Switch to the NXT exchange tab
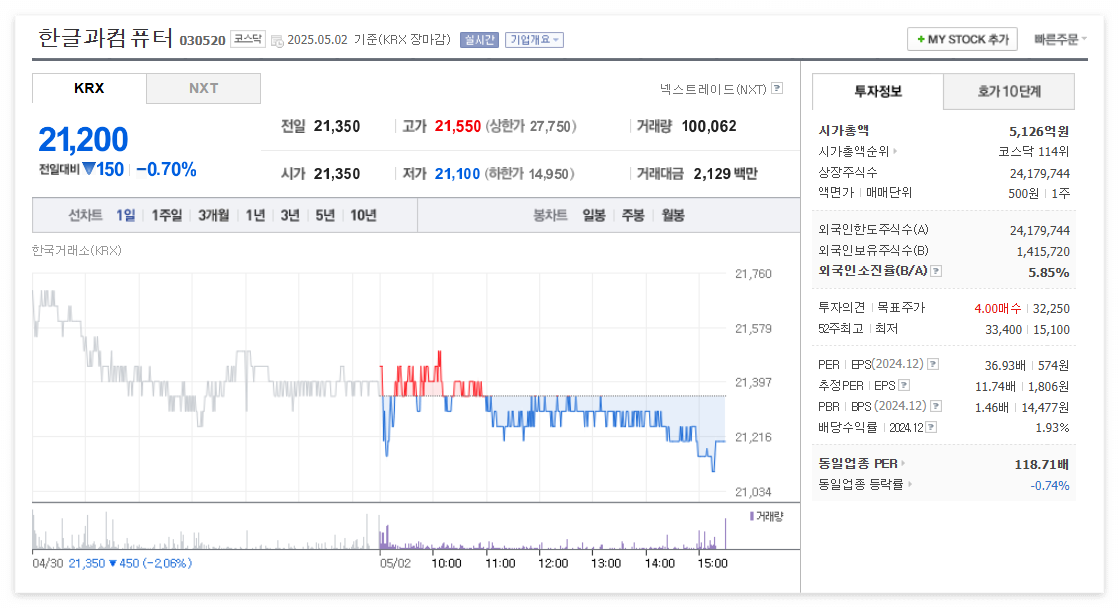 pos(203,89)
